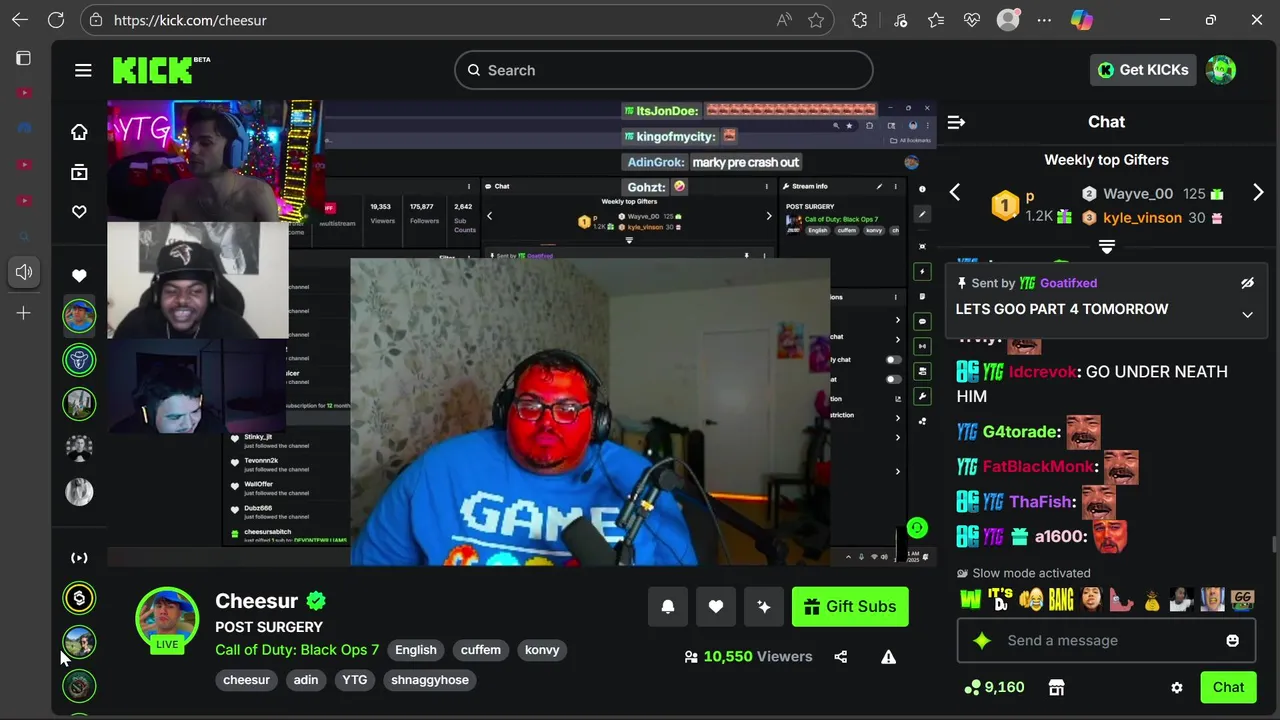The image size is (1280, 720).
Task: Toggle browser tab audio speaker icon
Action: [x=24, y=271]
